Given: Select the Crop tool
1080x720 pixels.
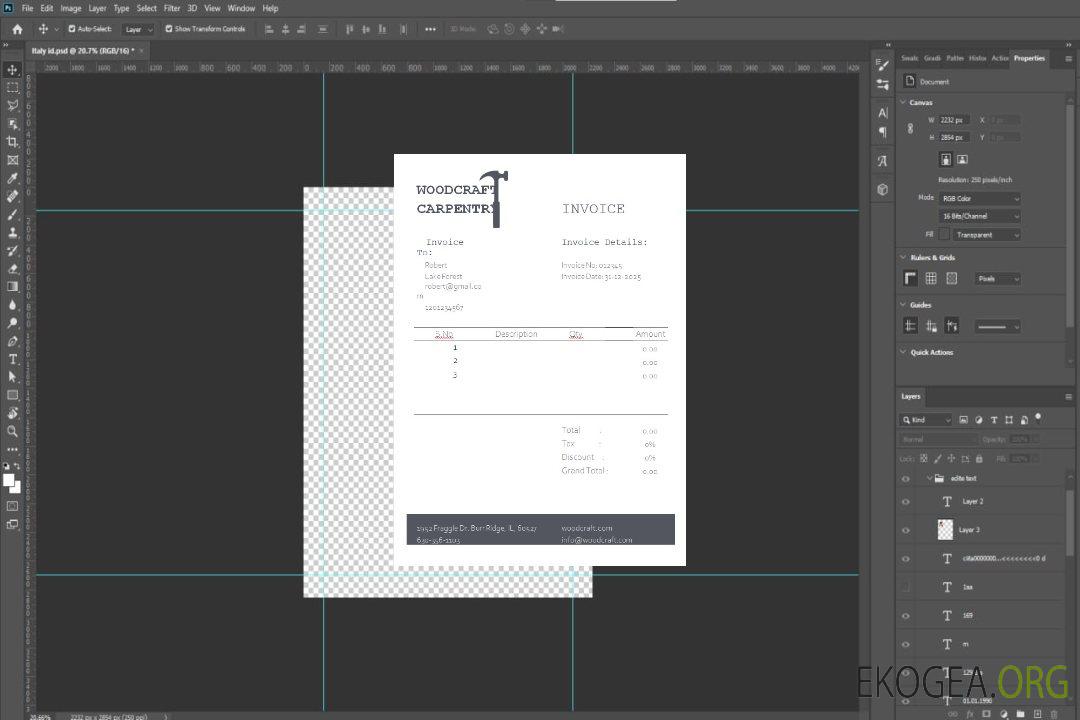Looking at the screenshot, I should [x=12, y=142].
